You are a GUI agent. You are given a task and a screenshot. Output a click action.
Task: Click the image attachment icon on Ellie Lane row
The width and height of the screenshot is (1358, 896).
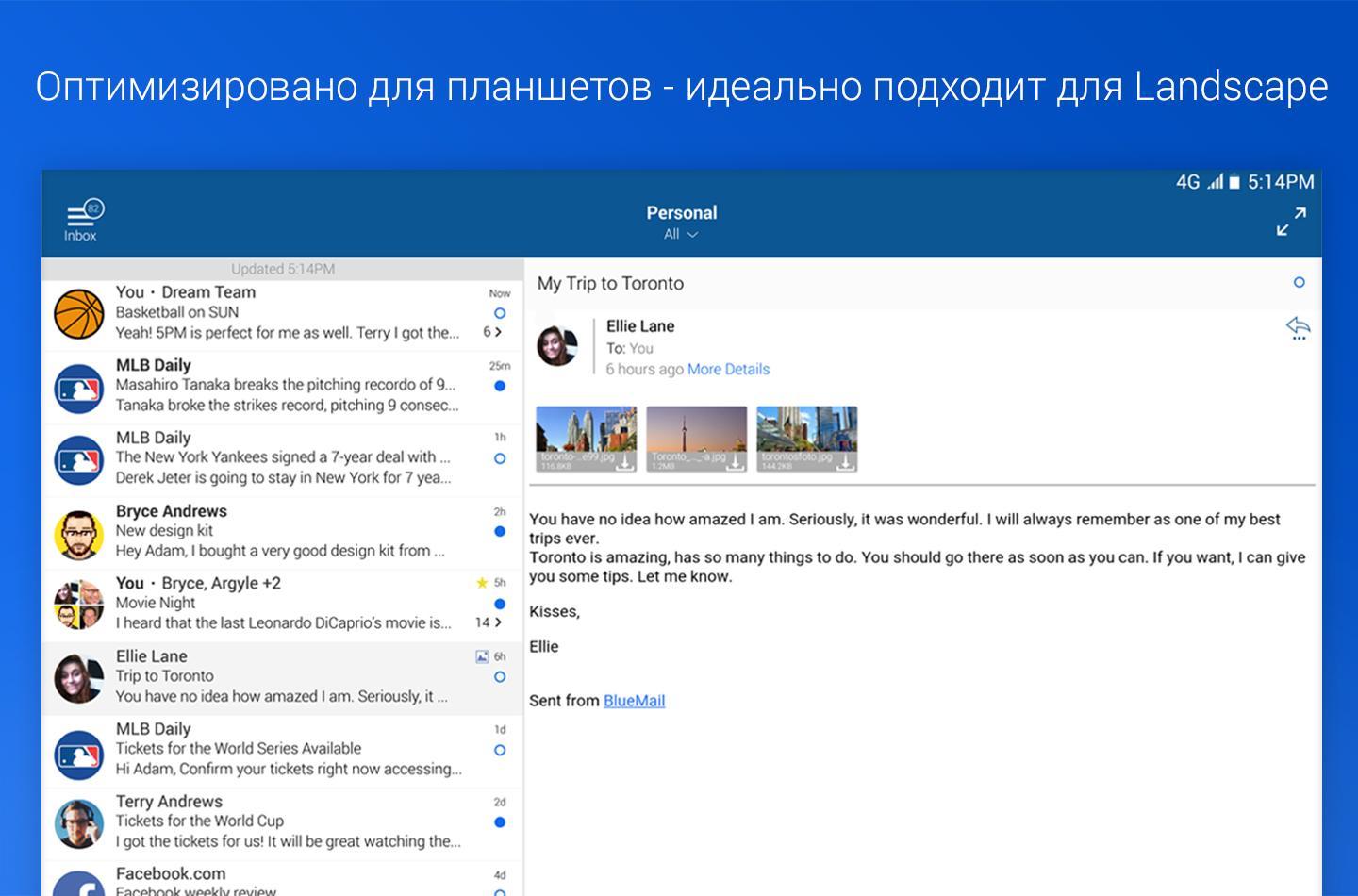pos(482,656)
